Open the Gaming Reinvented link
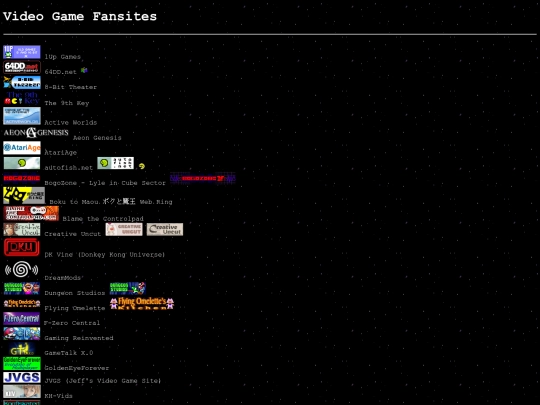 pos(79,338)
